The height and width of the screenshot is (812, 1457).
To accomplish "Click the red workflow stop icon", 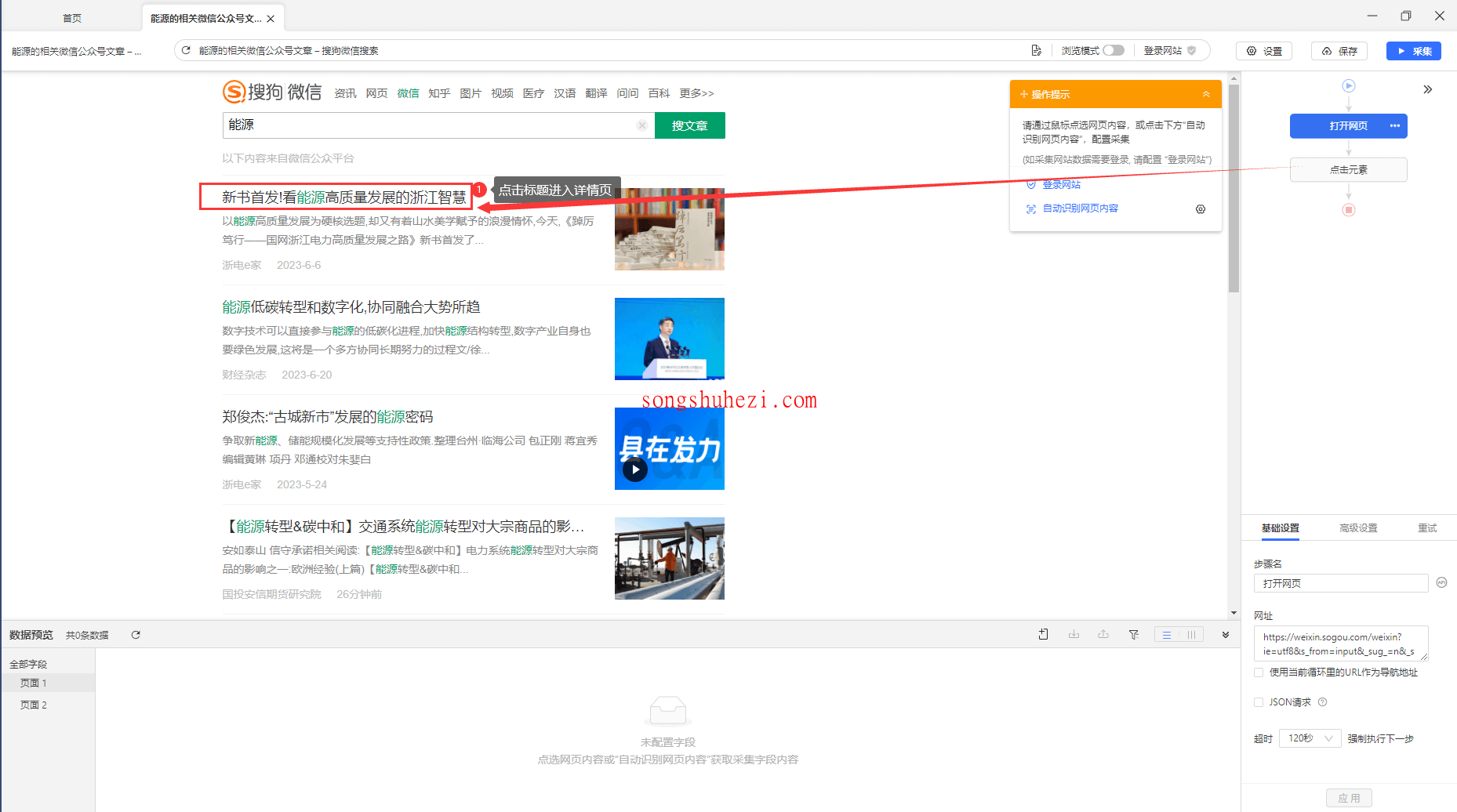I will (x=1348, y=210).
